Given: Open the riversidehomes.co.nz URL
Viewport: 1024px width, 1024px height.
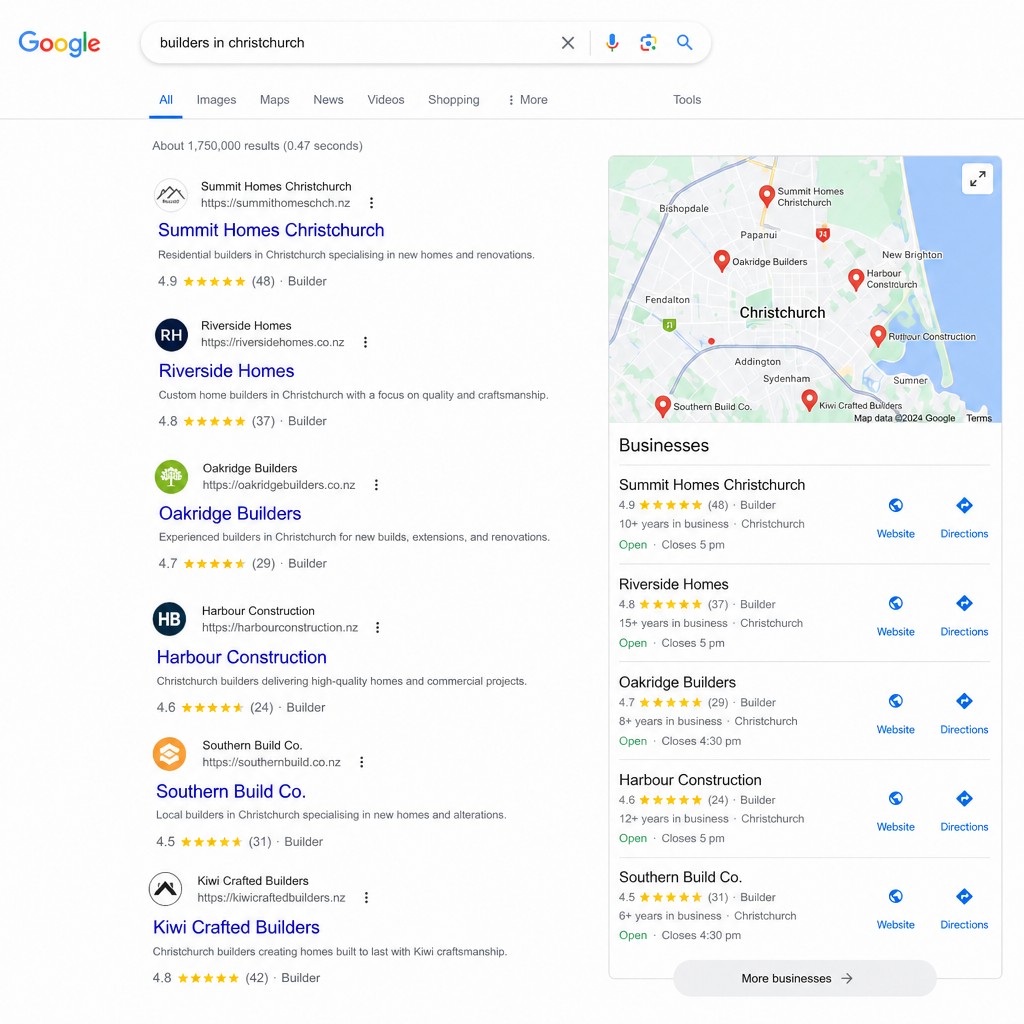Looking at the screenshot, I should tap(272, 342).
